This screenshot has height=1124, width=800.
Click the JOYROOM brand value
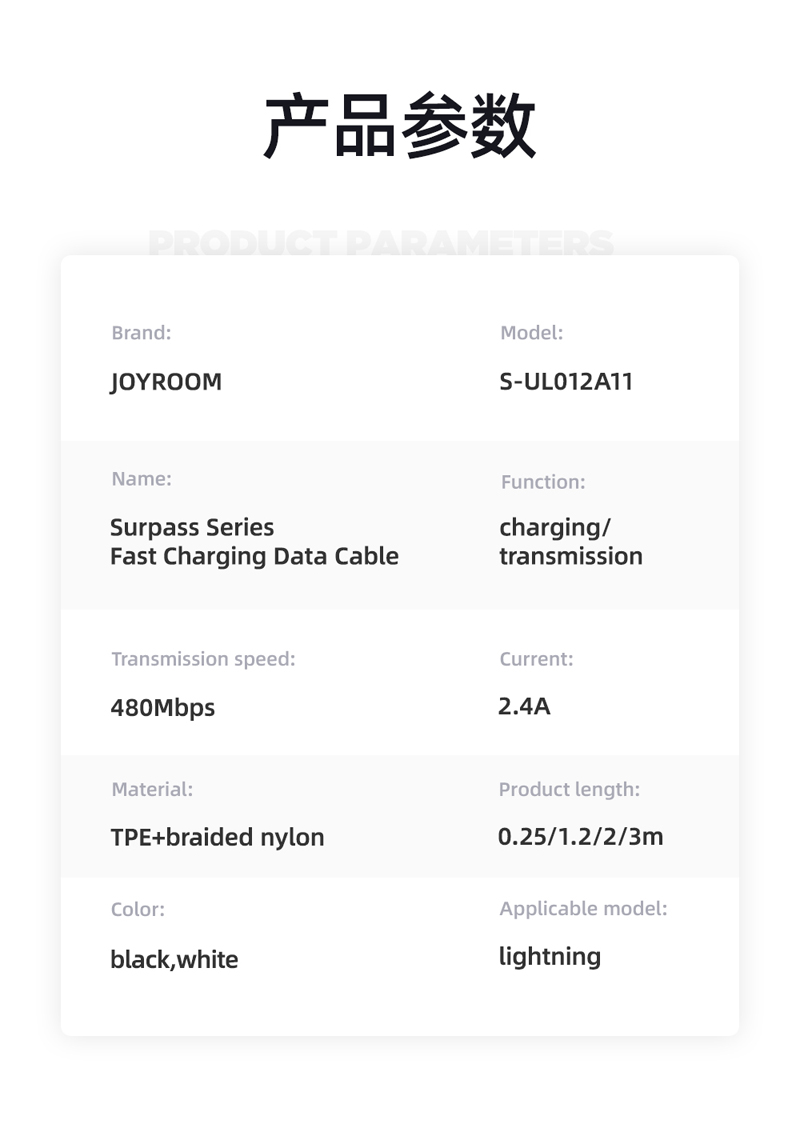point(166,381)
